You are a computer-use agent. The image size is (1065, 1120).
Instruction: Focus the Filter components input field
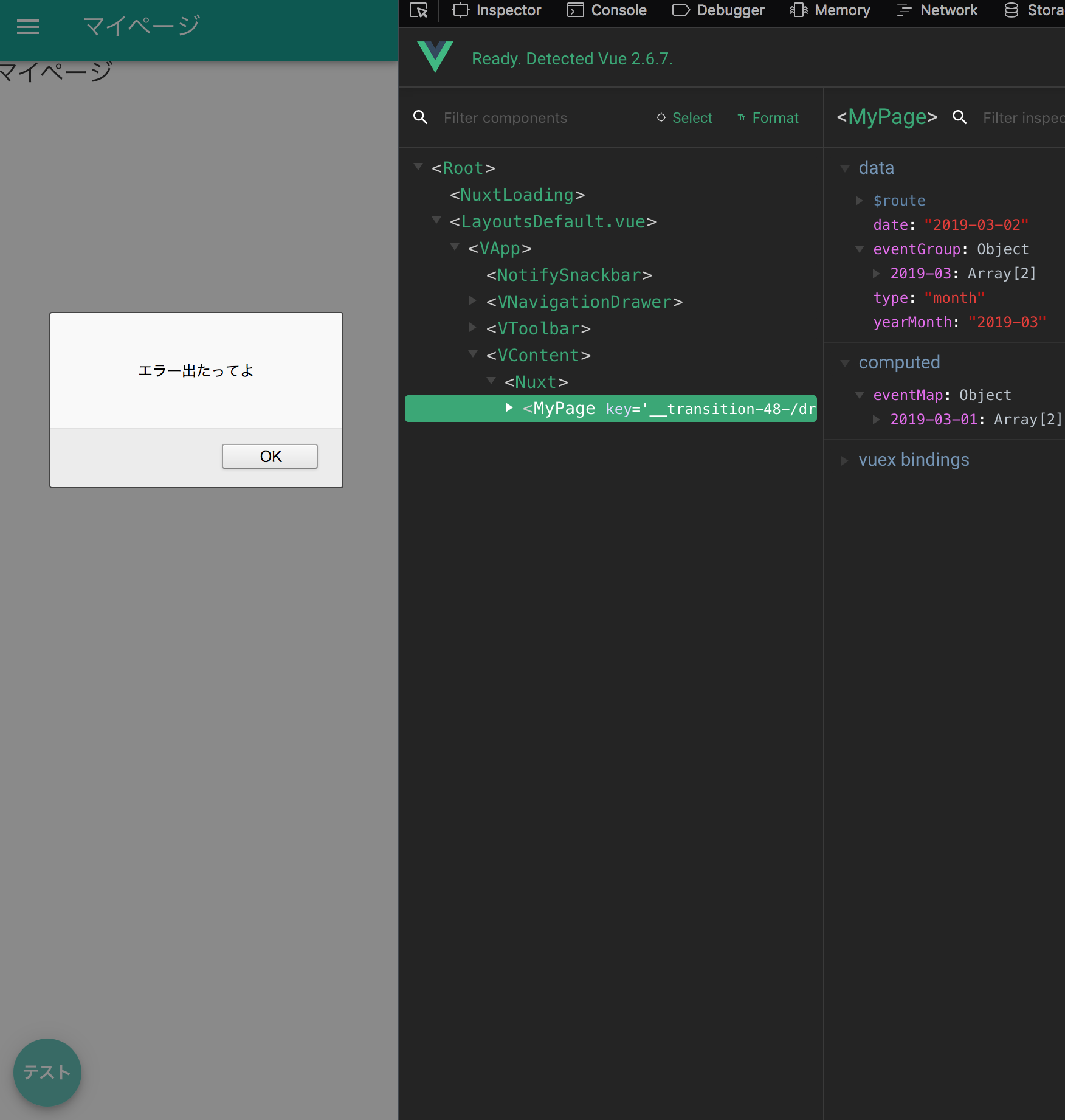(535, 118)
